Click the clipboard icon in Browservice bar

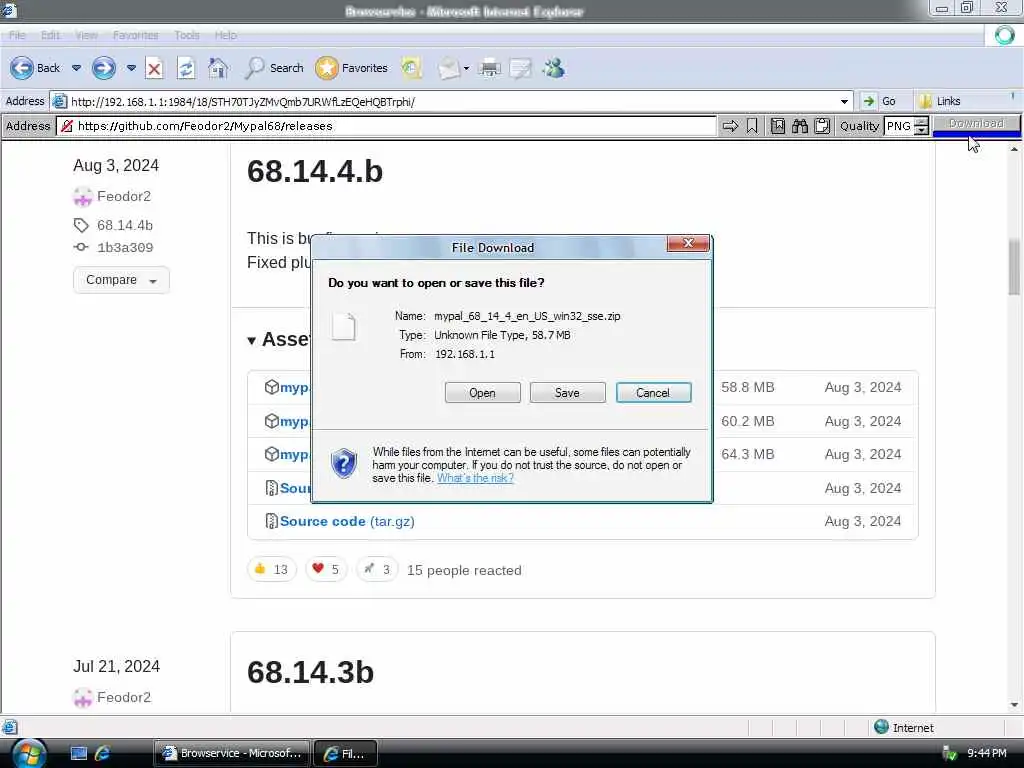click(822, 126)
